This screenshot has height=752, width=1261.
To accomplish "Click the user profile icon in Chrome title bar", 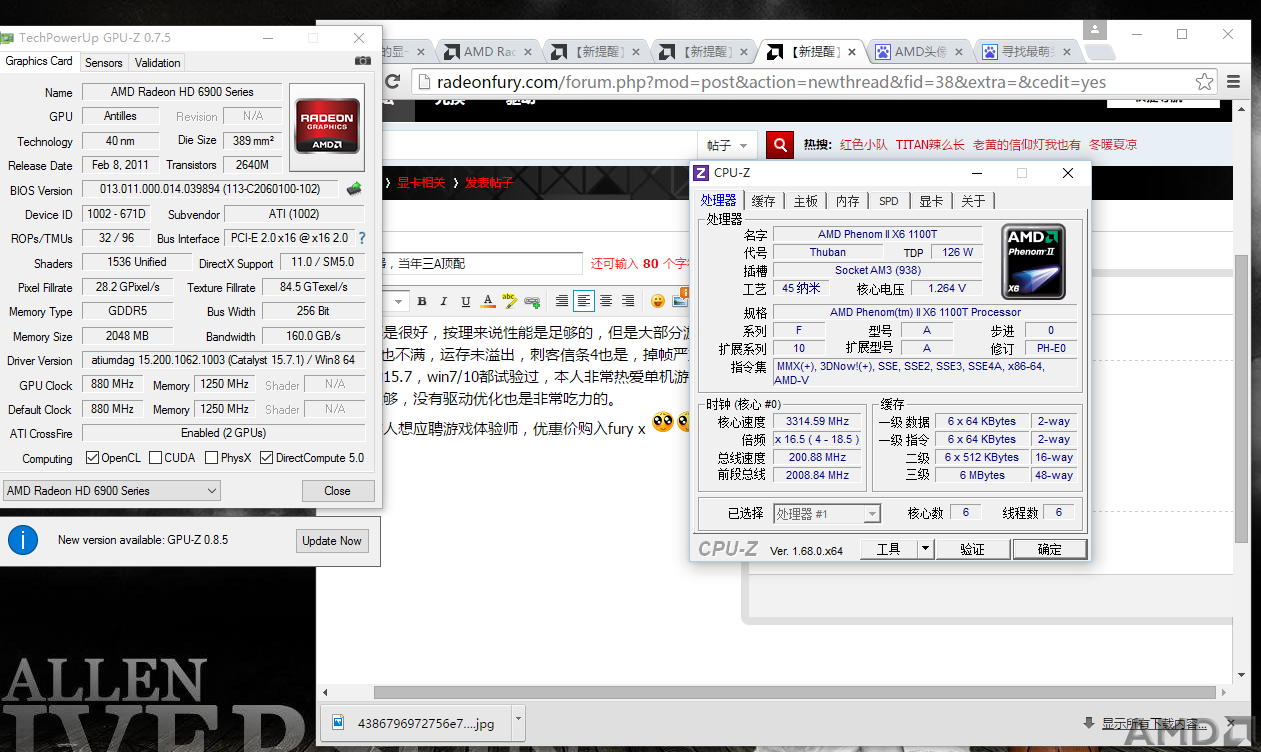I will click(1096, 30).
